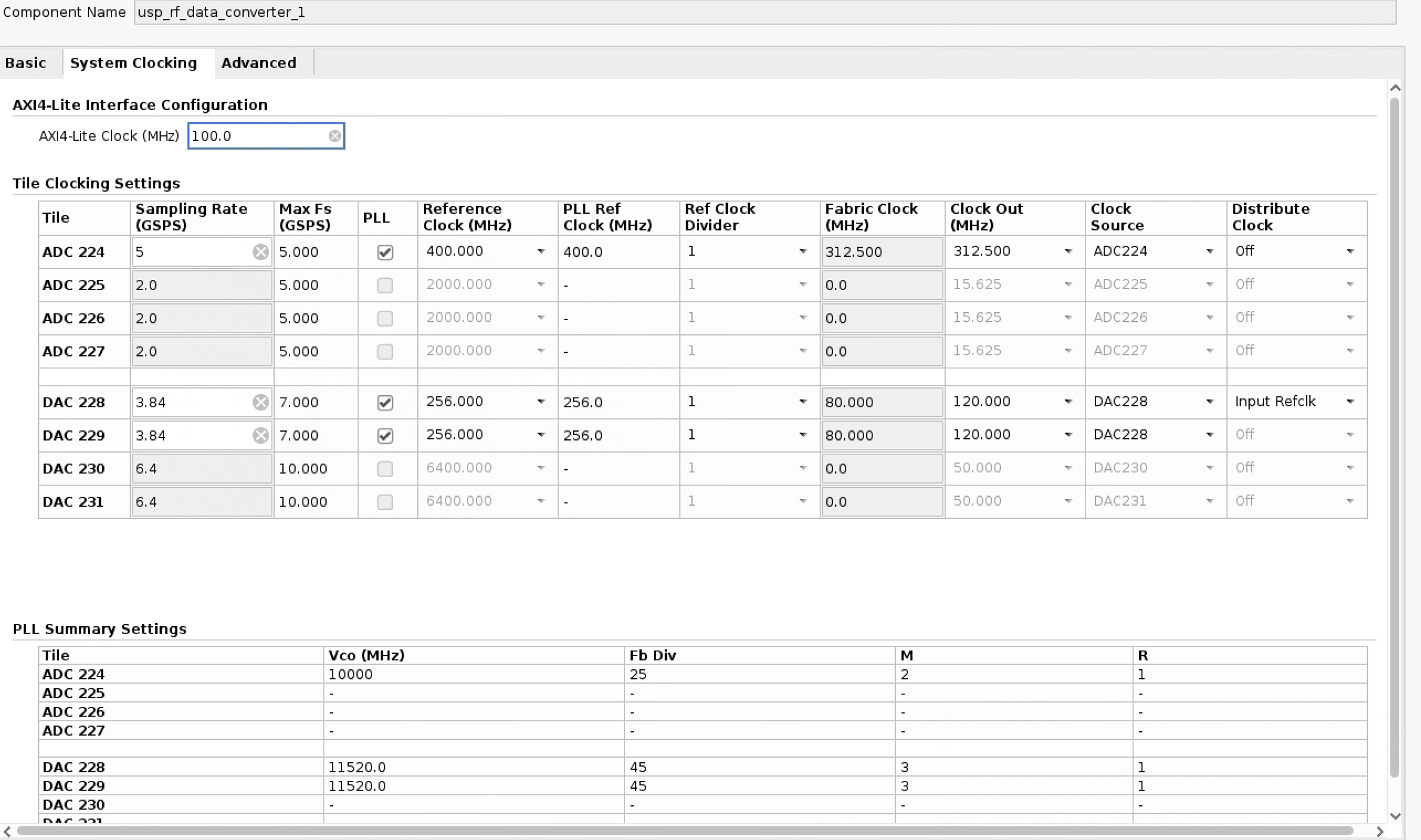Screen dimensions: 1421x840
Task: Clear the DAC 228 sampling rate with its X icon
Action: (260, 402)
